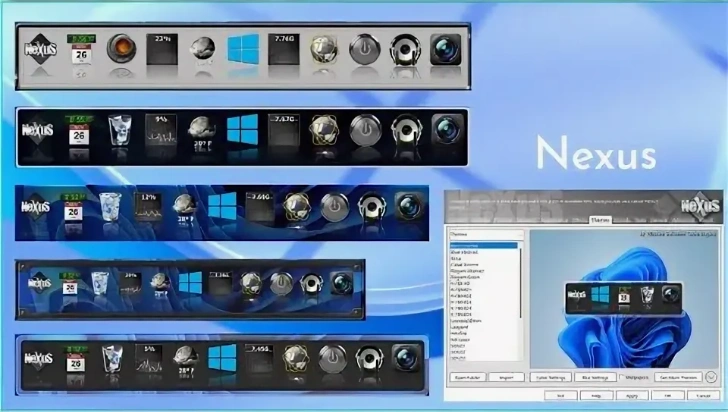Screen dimensions: 728x412
Task: Open the network globe on the bottom dark dock
Action: point(296,359)
